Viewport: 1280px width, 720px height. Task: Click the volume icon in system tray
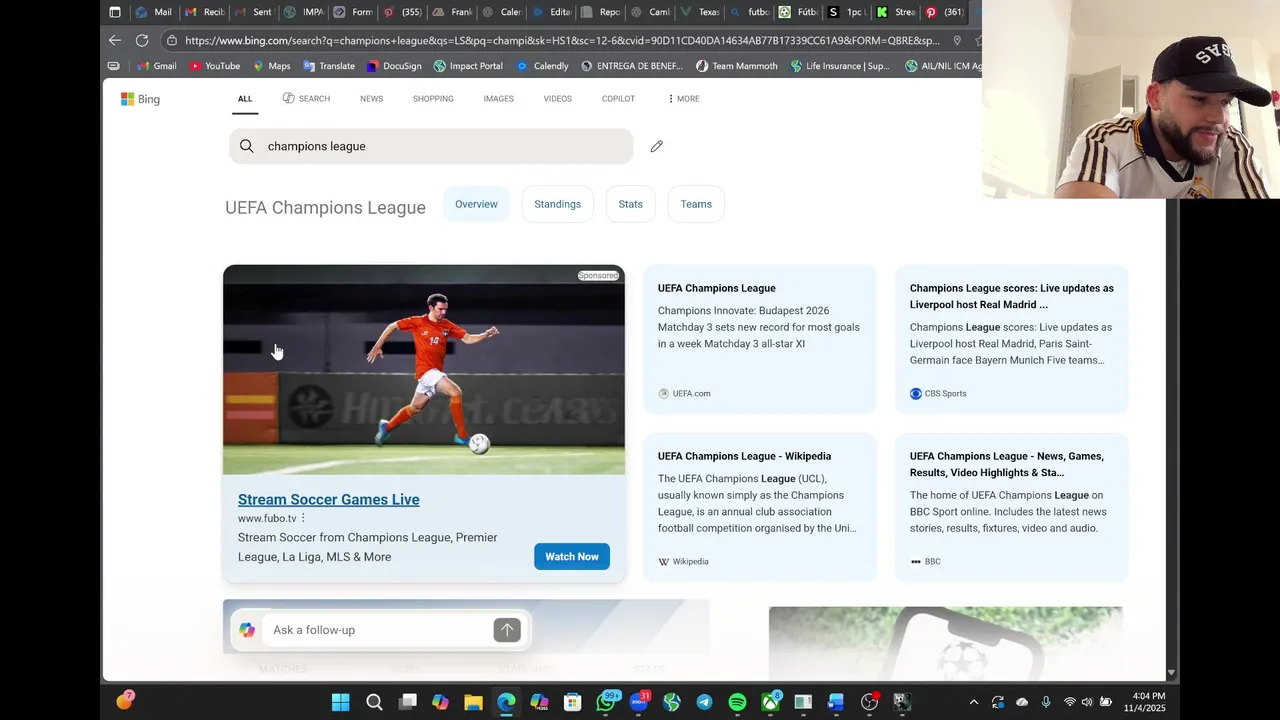pyautogui.click(x=1087, y=702)
